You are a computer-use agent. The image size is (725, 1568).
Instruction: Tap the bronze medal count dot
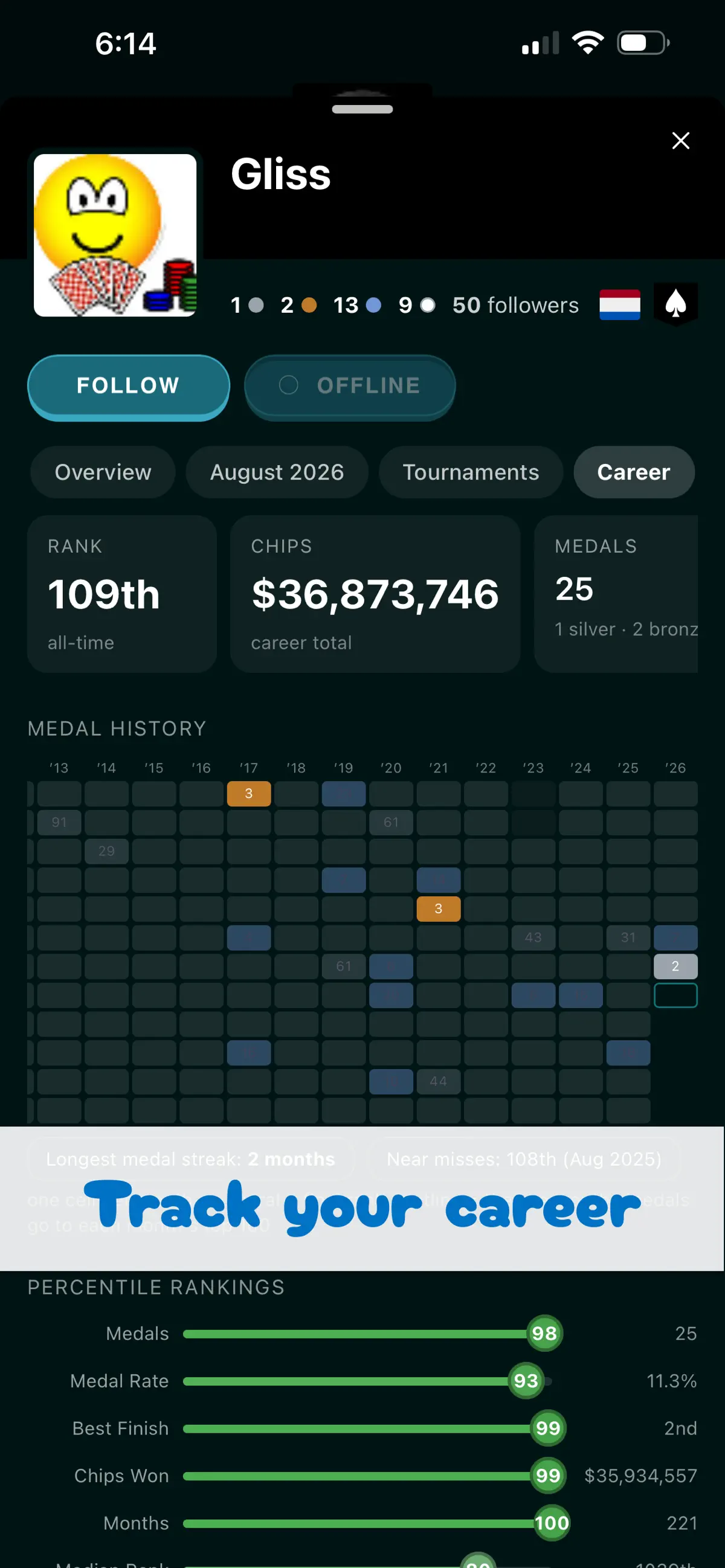point(309,305)
